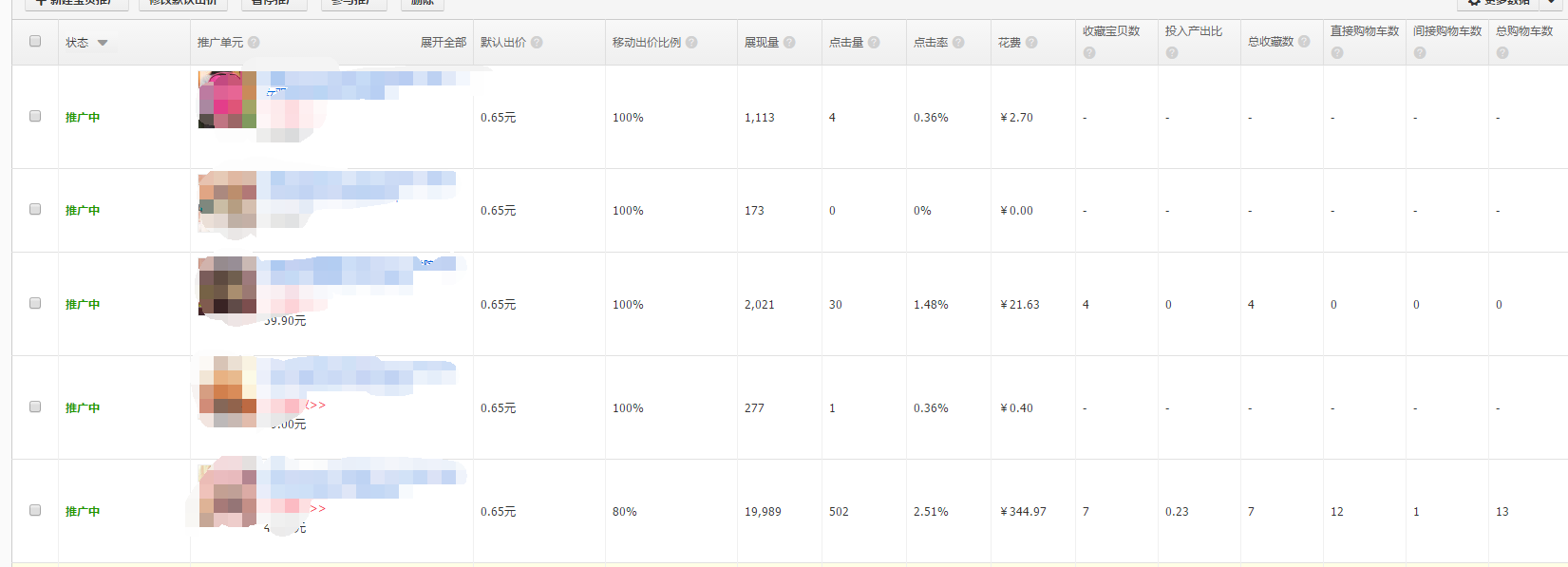Toggle the select-all checkbox in table header
1568x567 pixels.
point(35,41)
